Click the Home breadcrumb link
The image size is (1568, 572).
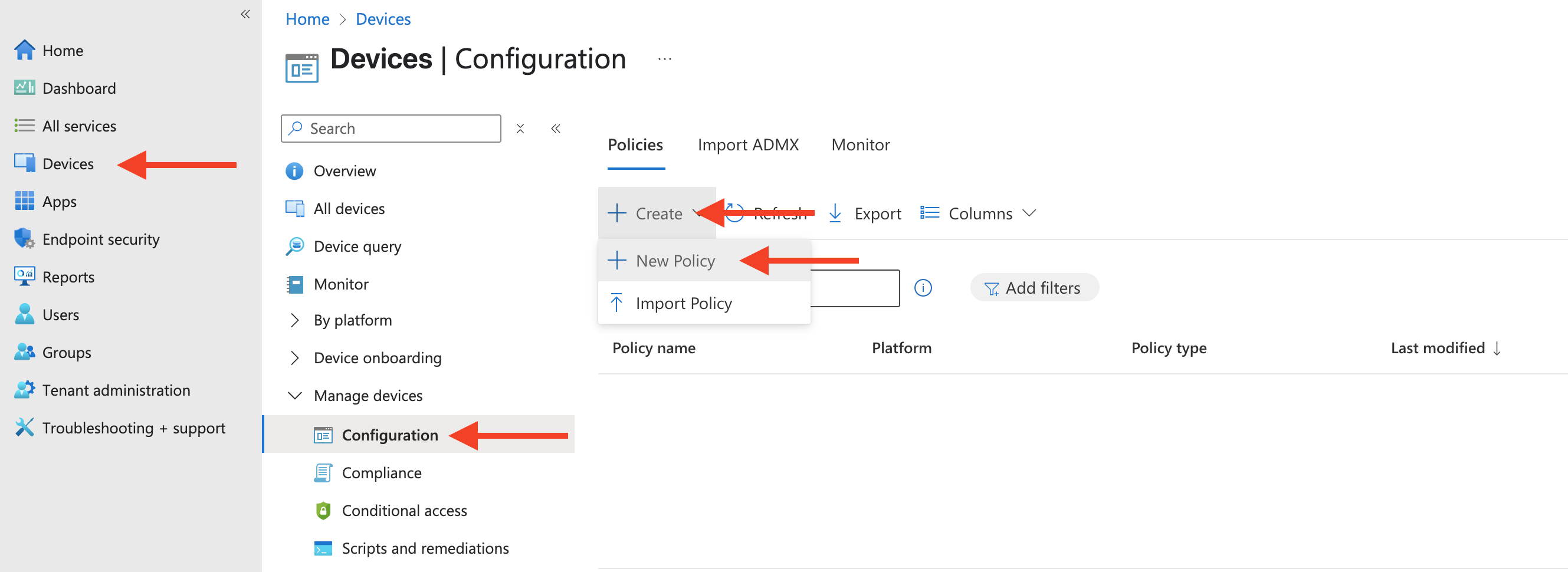[307, 19]
